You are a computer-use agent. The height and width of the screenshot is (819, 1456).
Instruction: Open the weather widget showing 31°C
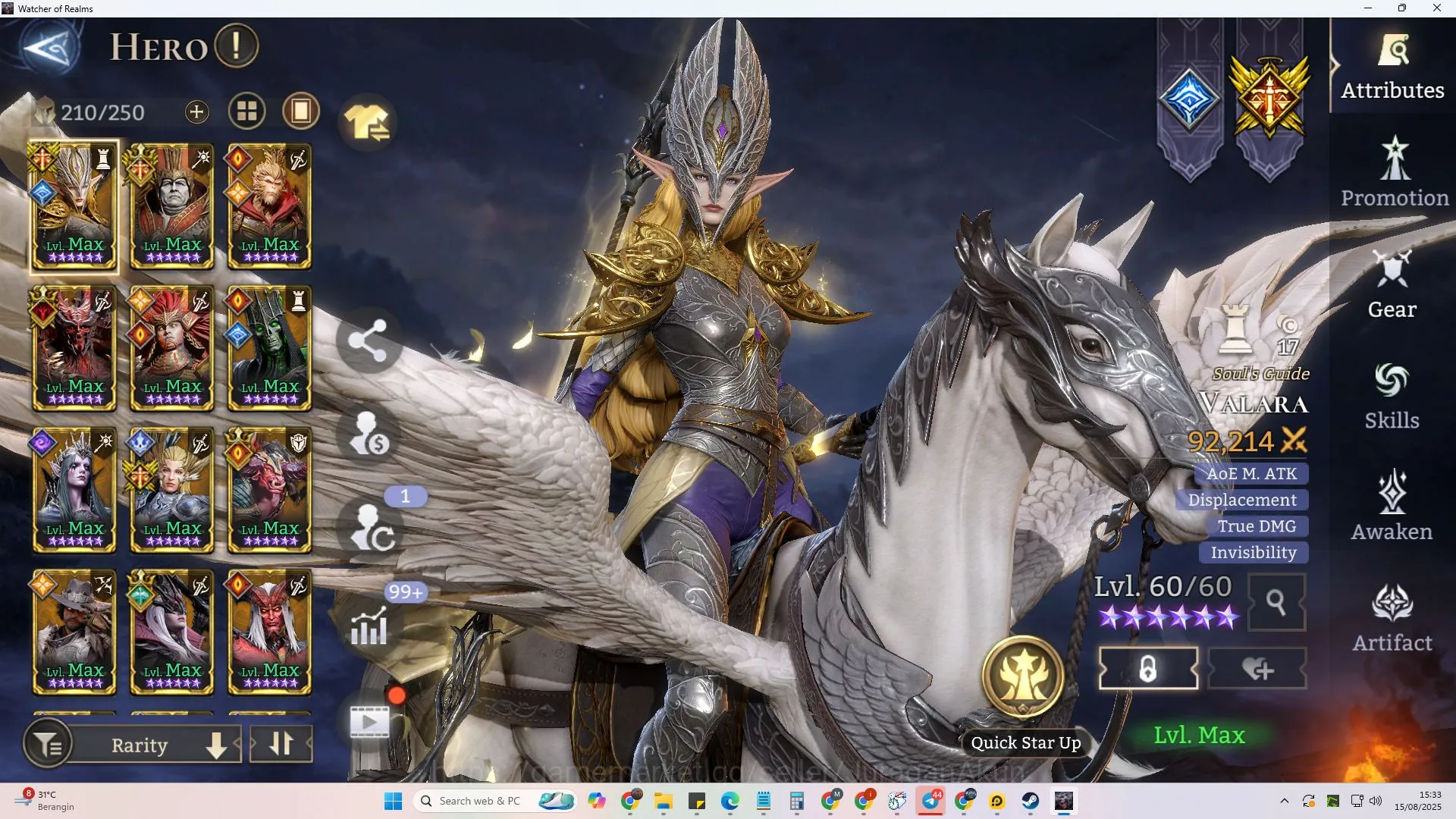(x=45, y=801)
